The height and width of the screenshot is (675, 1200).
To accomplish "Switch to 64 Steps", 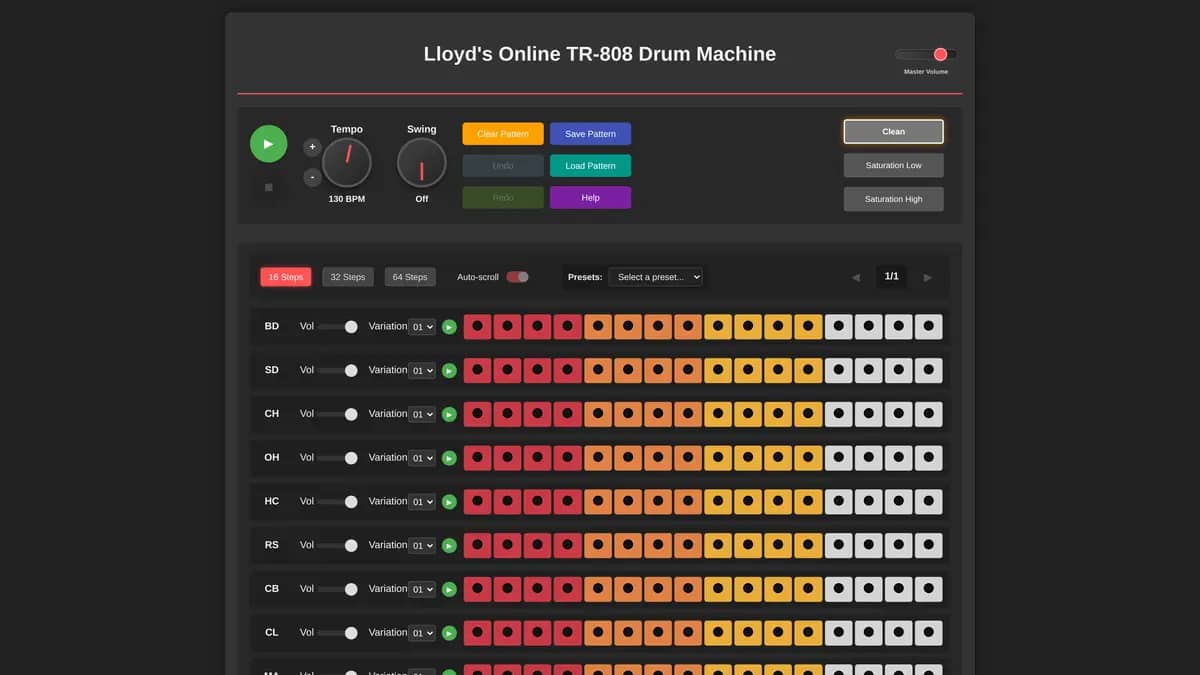I will [410, 277].
